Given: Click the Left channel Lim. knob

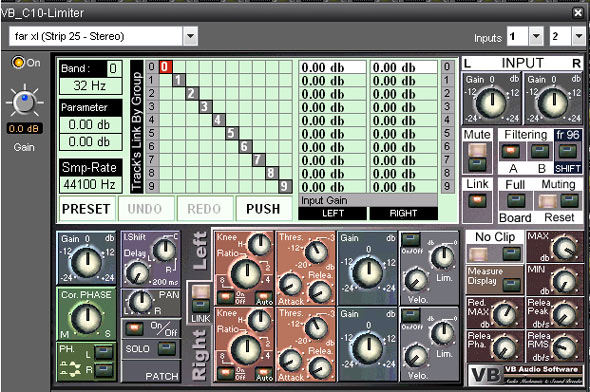Looking at the screenshot, I should pos(442,257).
